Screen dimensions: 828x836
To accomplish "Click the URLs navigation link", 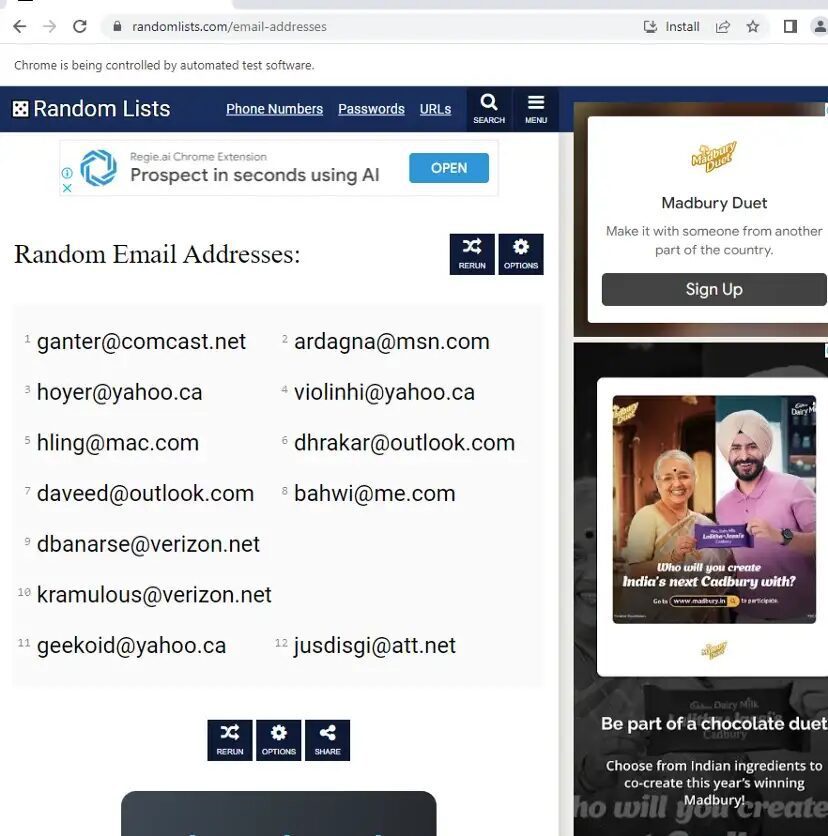I will click(435, 108).
